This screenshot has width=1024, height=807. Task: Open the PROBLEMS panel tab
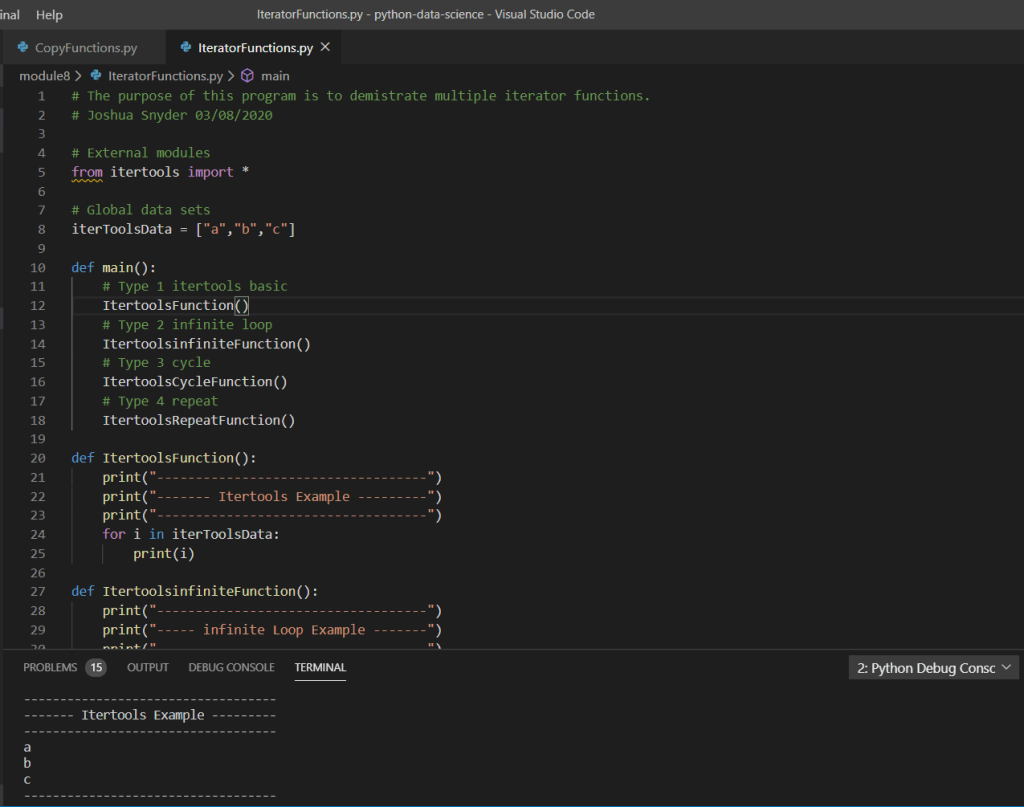(x=50, y=667)
